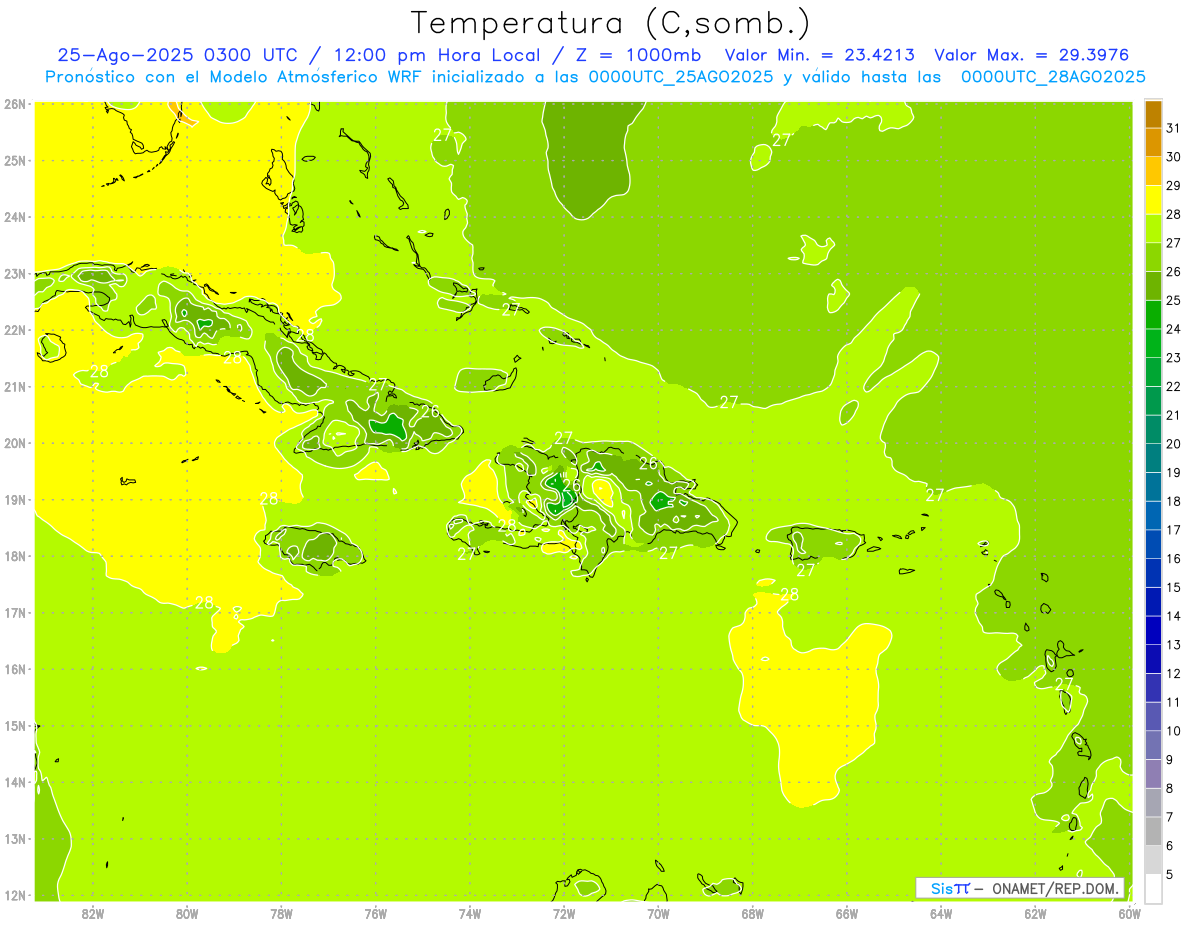The height and width of the screenshot is (927, 1200).
Task: Click the longitude axis label 82W
Action: [92, 913]
